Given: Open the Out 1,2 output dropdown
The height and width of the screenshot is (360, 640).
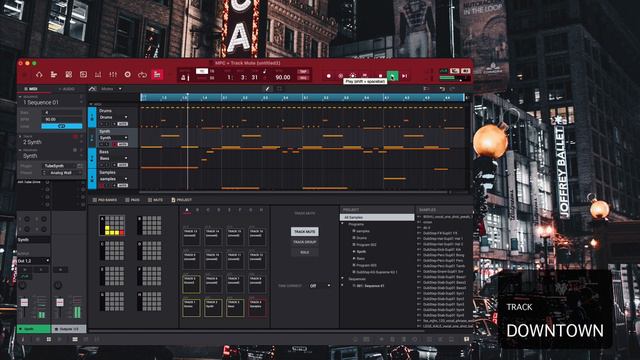Looking at the screenshot, I should click(33, 260).
